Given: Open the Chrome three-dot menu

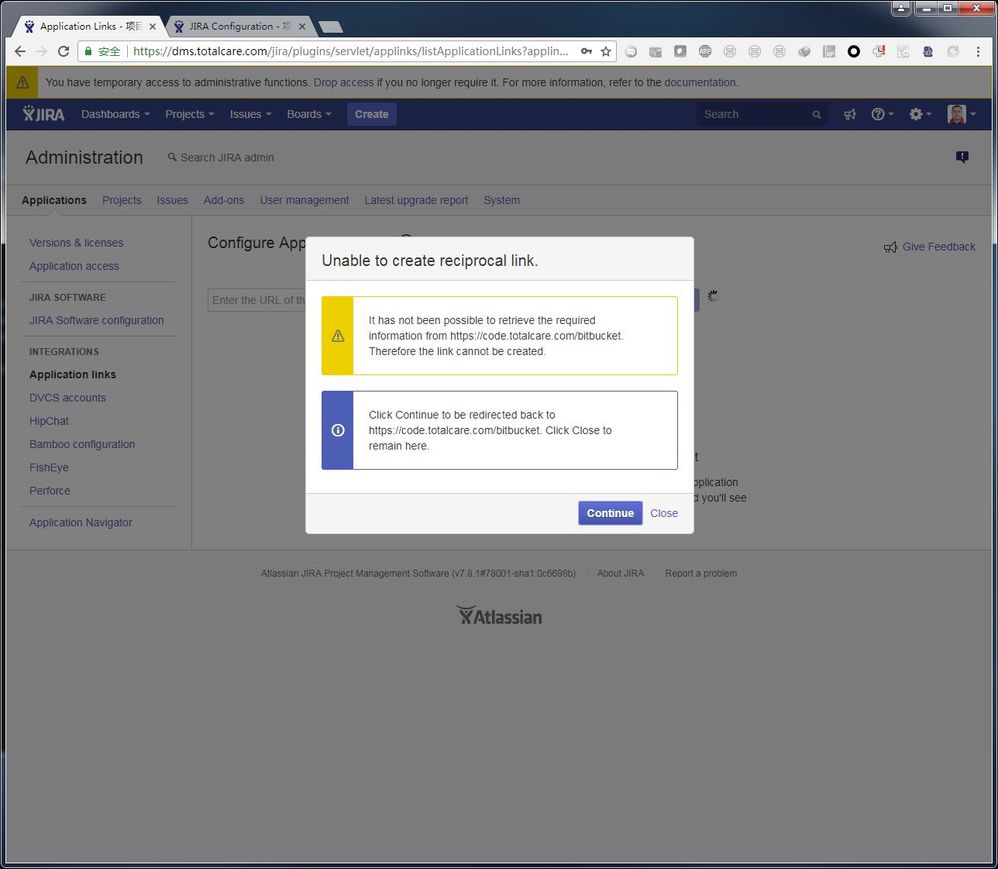Looking at the screenshot, I should [978, 52].
